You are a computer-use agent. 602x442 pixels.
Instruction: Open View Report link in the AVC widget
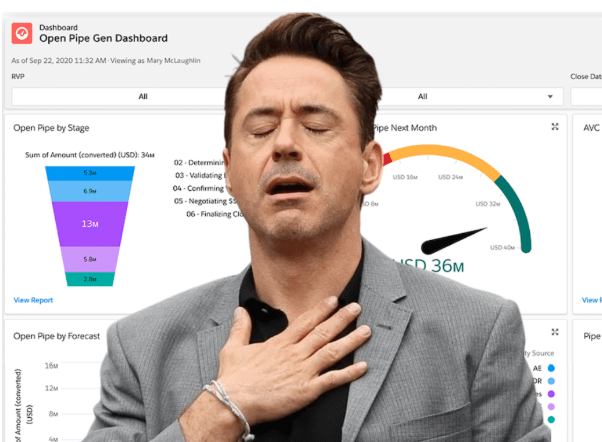pos(592,300)
